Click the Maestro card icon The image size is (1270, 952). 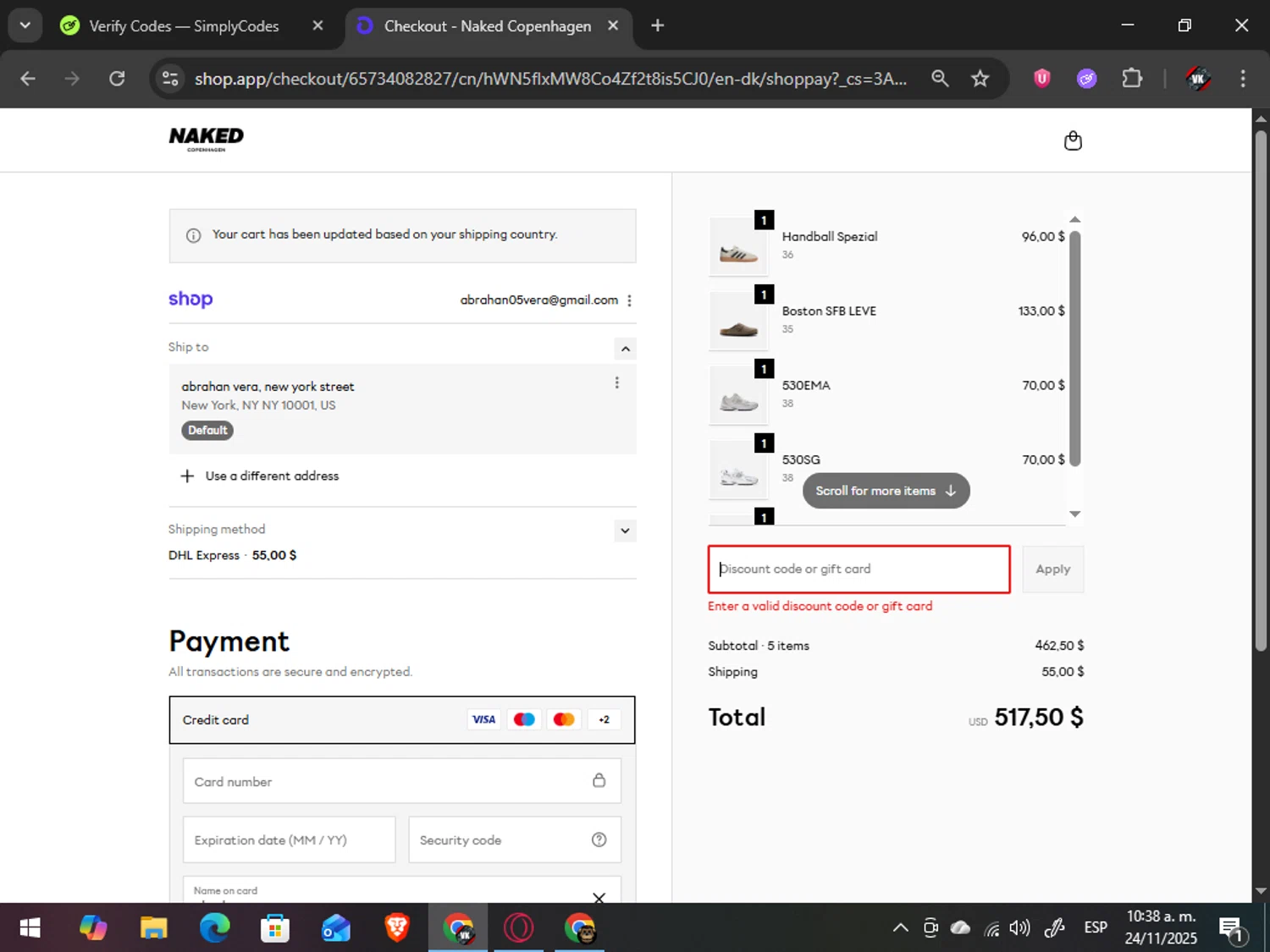coord(523,719)
